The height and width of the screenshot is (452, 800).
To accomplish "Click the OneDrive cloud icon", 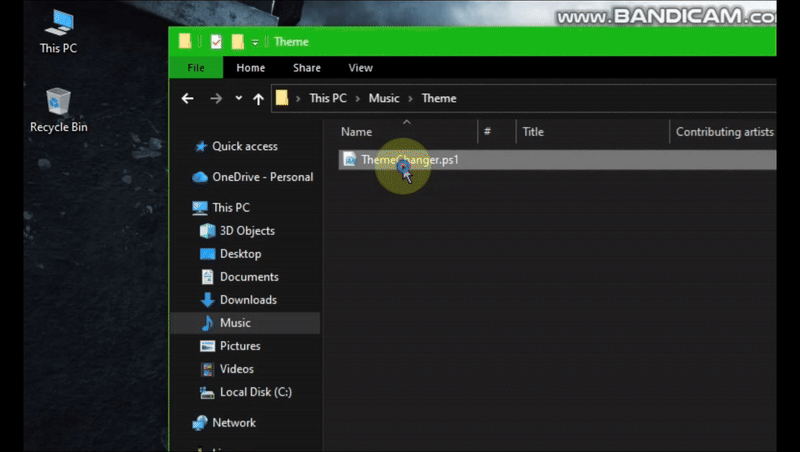I will click(199, 177).
